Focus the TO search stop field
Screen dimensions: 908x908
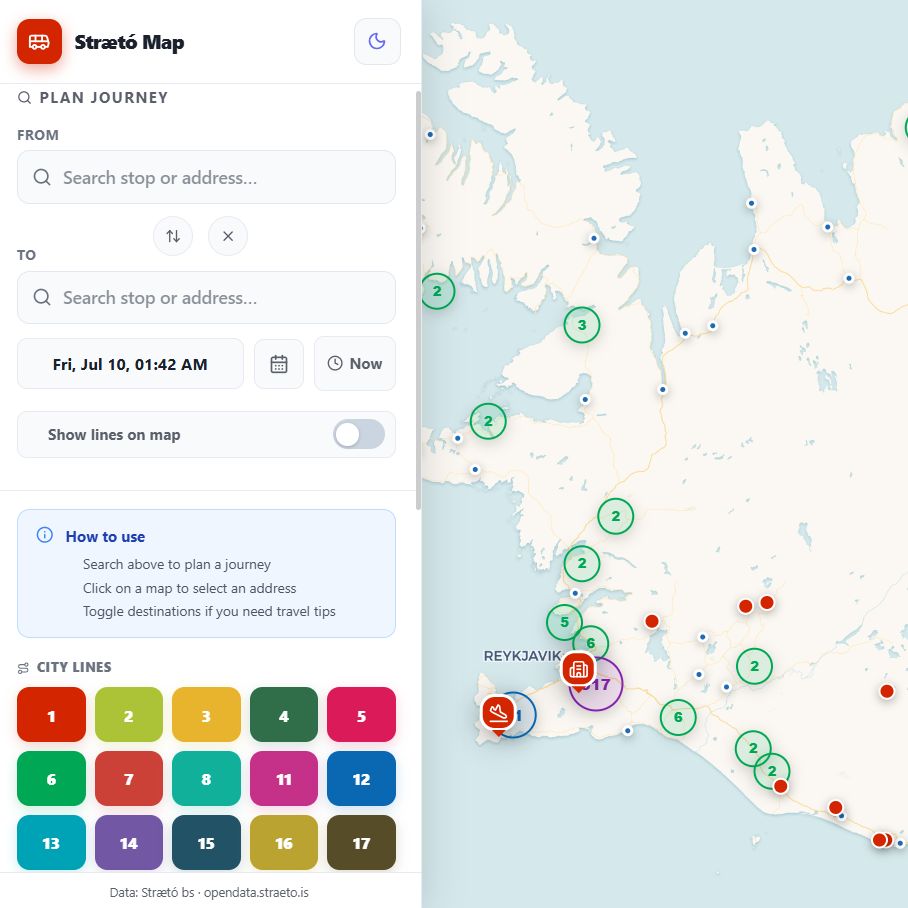point(206,298)
